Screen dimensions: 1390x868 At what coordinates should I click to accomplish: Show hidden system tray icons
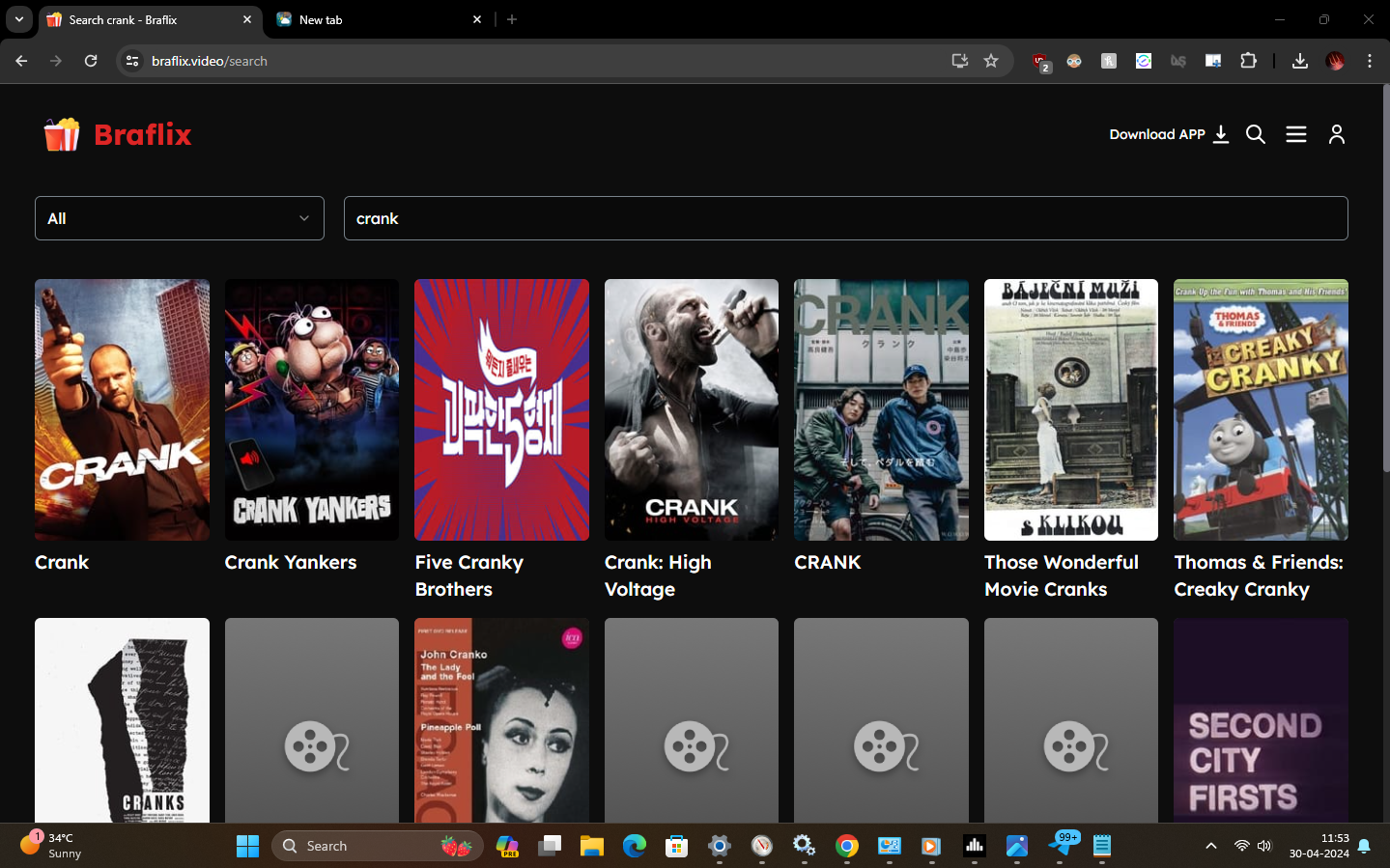click(1210, 846)
